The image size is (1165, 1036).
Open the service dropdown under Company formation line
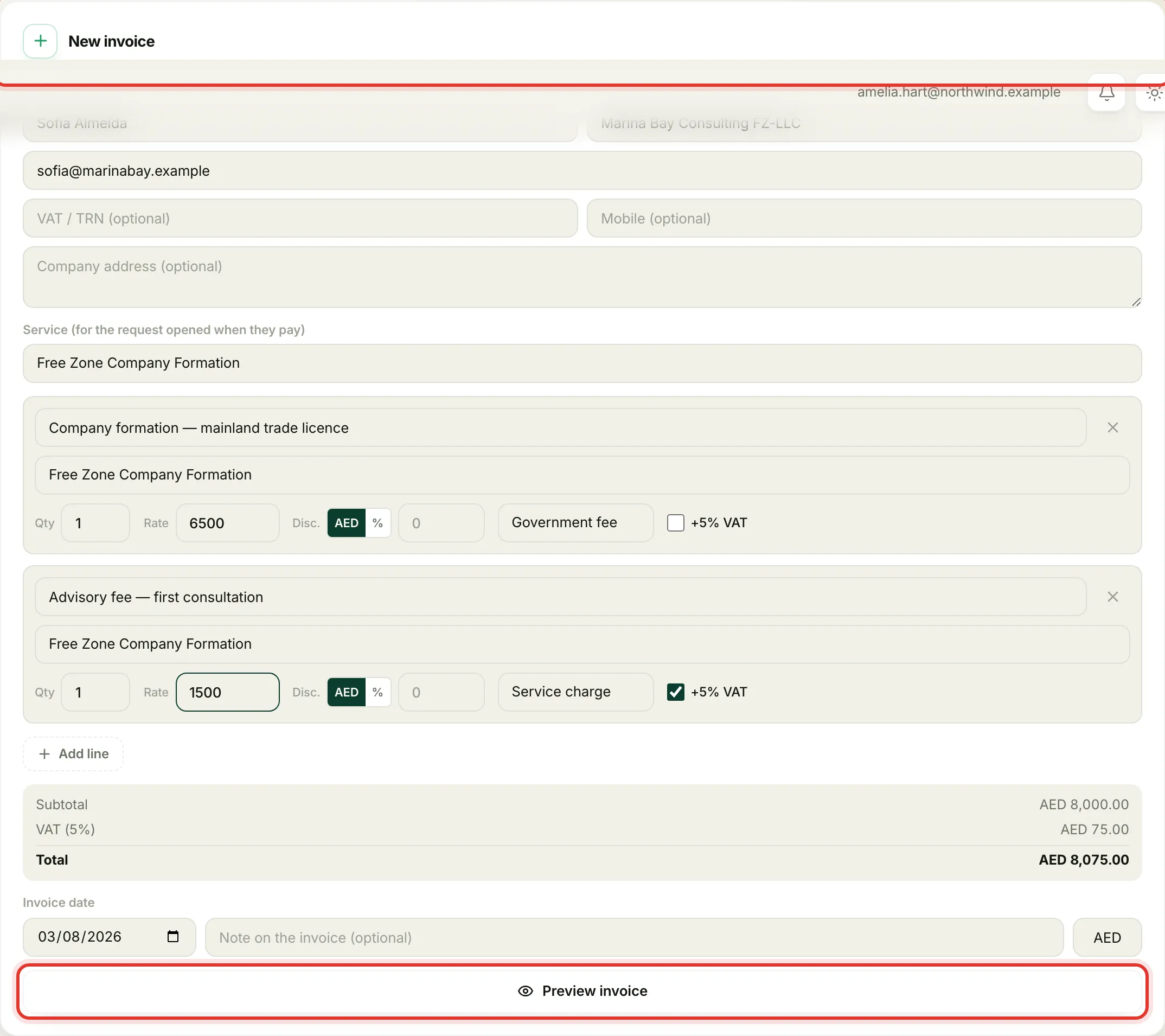pyautogui.click(x=582, y=475)
